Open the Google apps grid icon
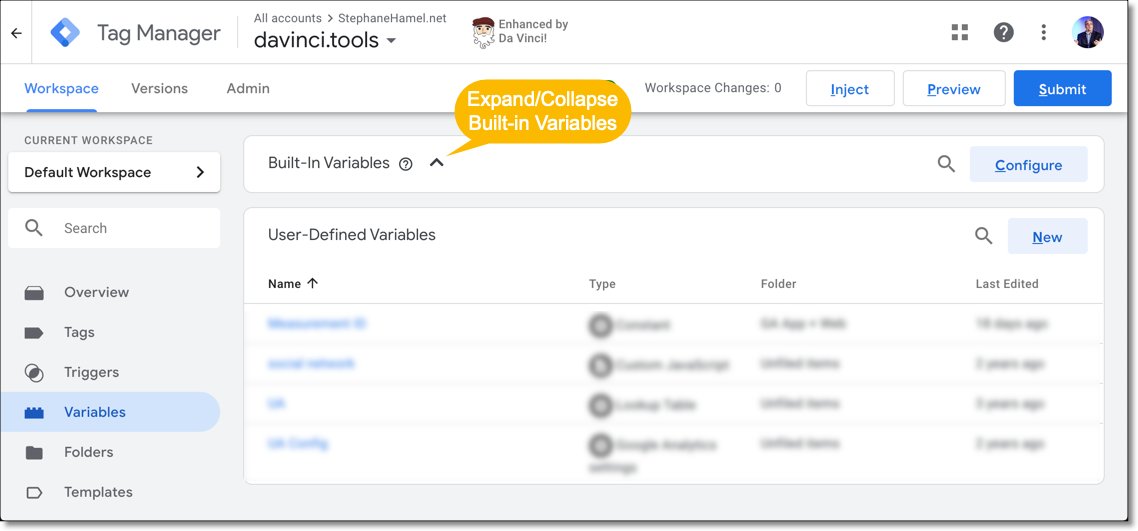Viewport: 1138px width, 531px height. (x=959, y=32)
